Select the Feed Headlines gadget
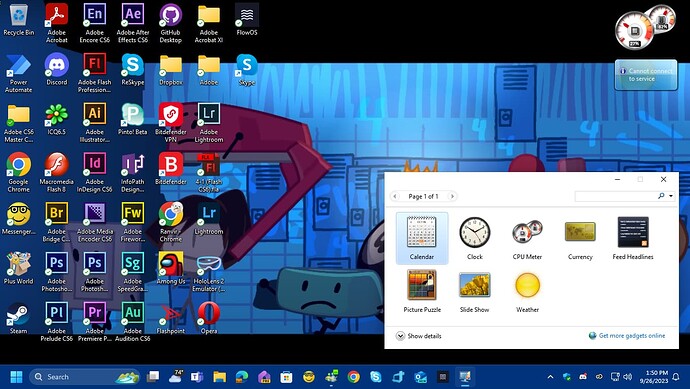 click(x=633, y=238)
